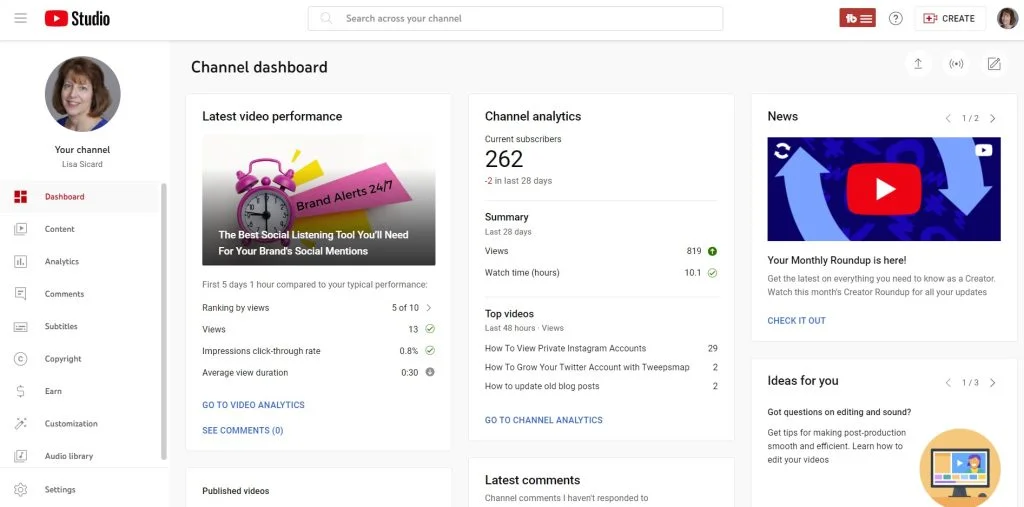Go to previous News card
The image size is (1024, 507).
(x=948, y=118)
